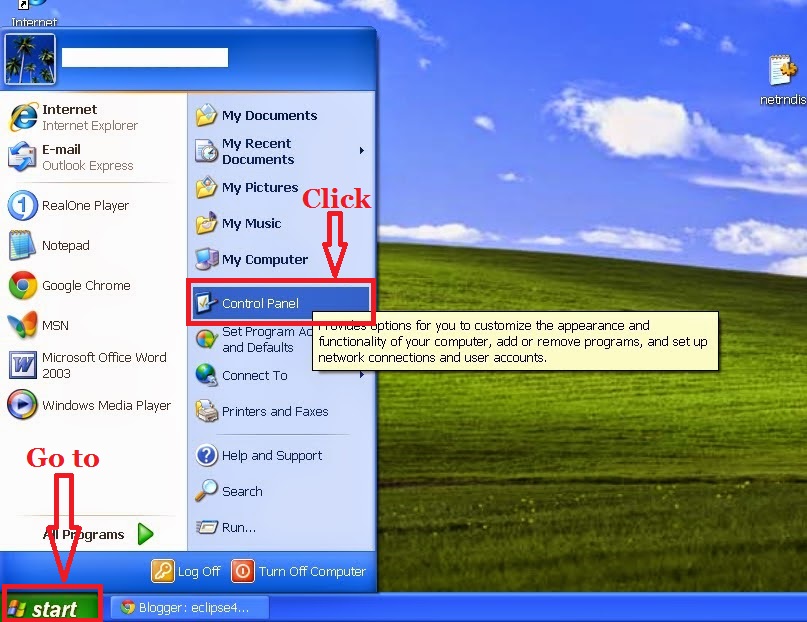
Task: Click Turn Off Computer button label
Action: (x=312, y=572)
